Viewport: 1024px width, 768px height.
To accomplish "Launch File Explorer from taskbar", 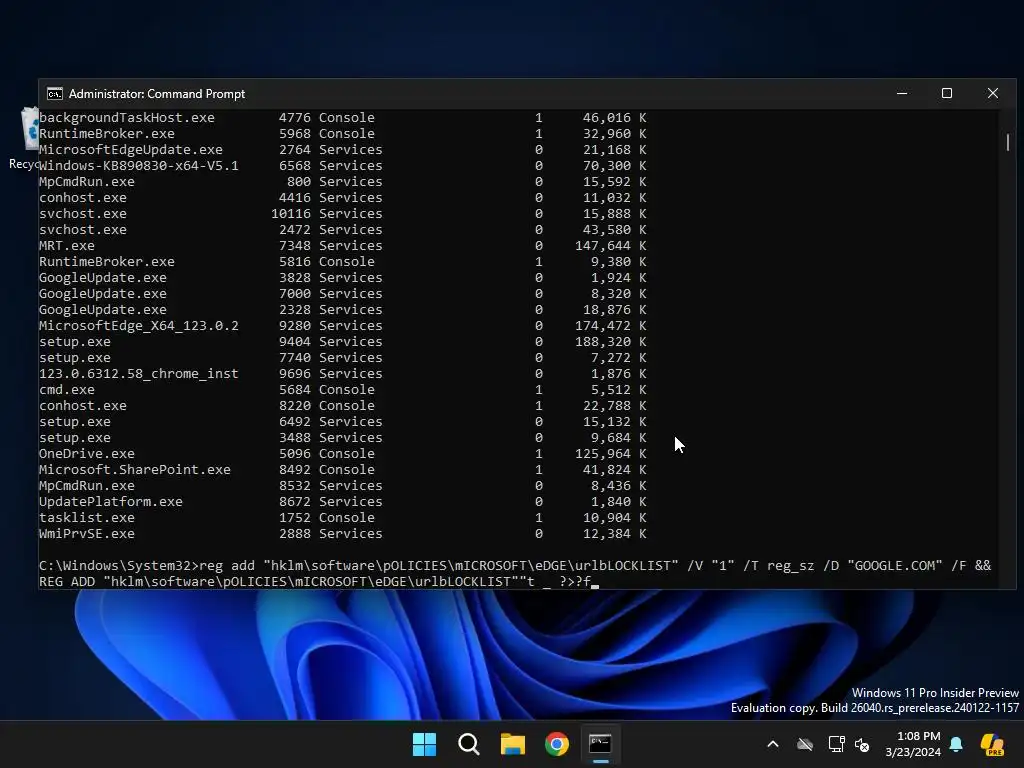I will coord(513,744).
